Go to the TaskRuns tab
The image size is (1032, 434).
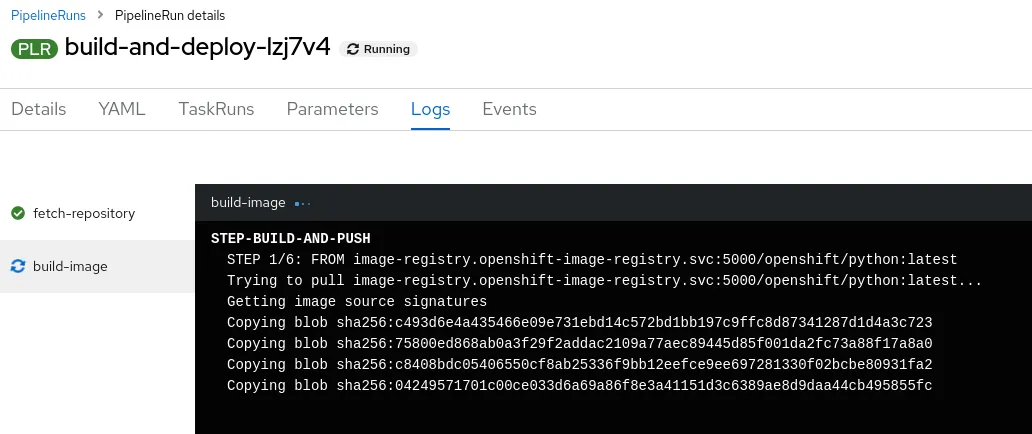(216, 109)
